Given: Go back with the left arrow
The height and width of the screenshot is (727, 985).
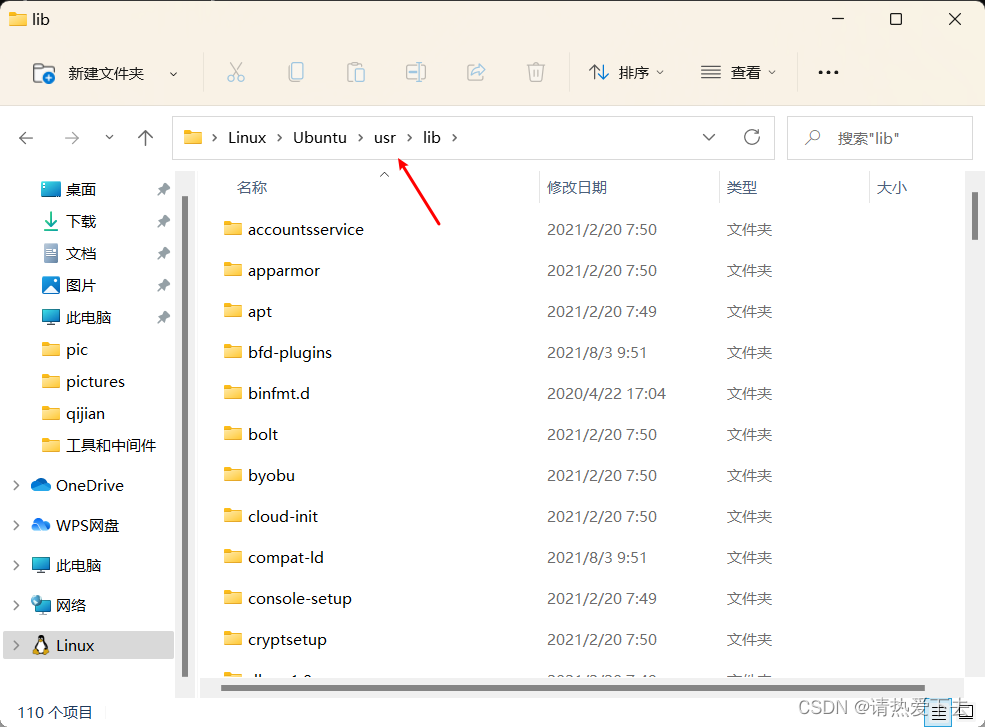Looking at the screenshot, I should point(26,138).
